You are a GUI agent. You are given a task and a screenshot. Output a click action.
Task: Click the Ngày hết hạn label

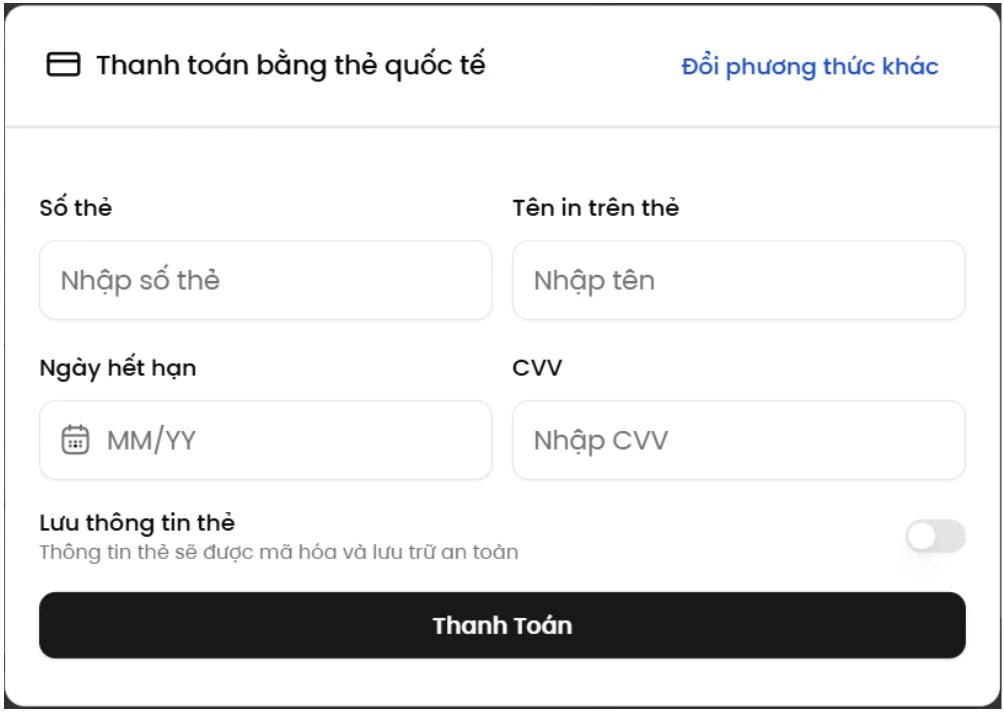point(118,368)
